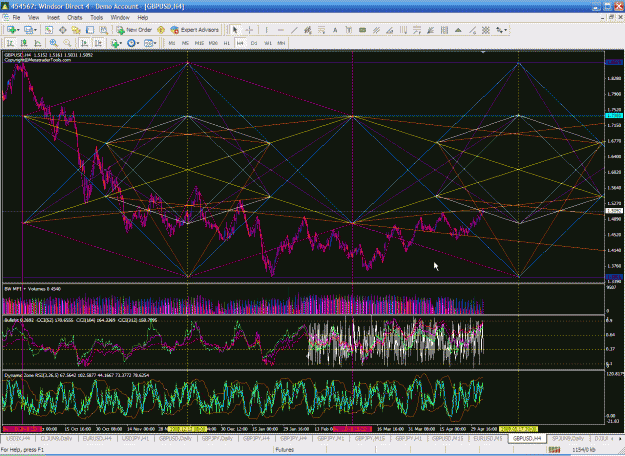Switch chart to D1 timeframe
Screen dimensions: 625x456
click(x=254, y=43)
